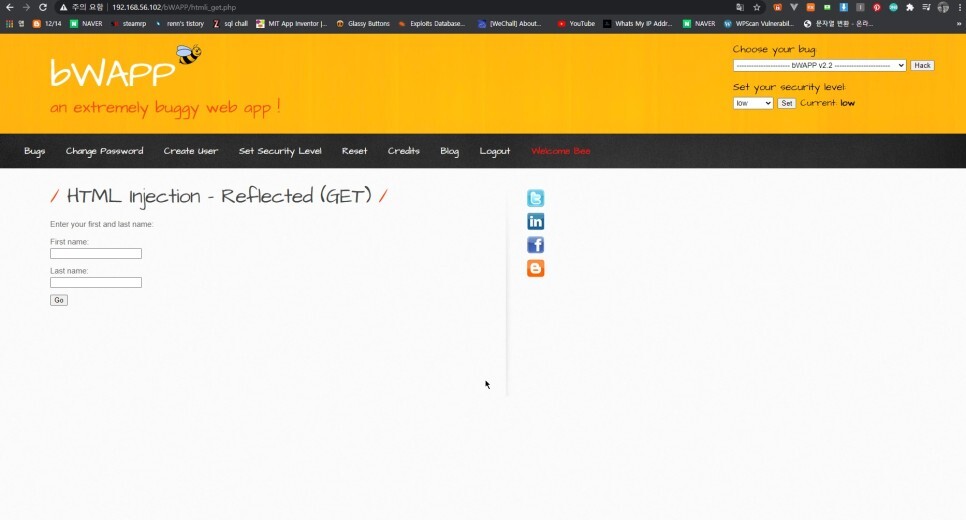The width and height of the screenshot is (966, 520).
Task: Open the Chrome extensions puzzle icon
Action: (x=909, y=7)
